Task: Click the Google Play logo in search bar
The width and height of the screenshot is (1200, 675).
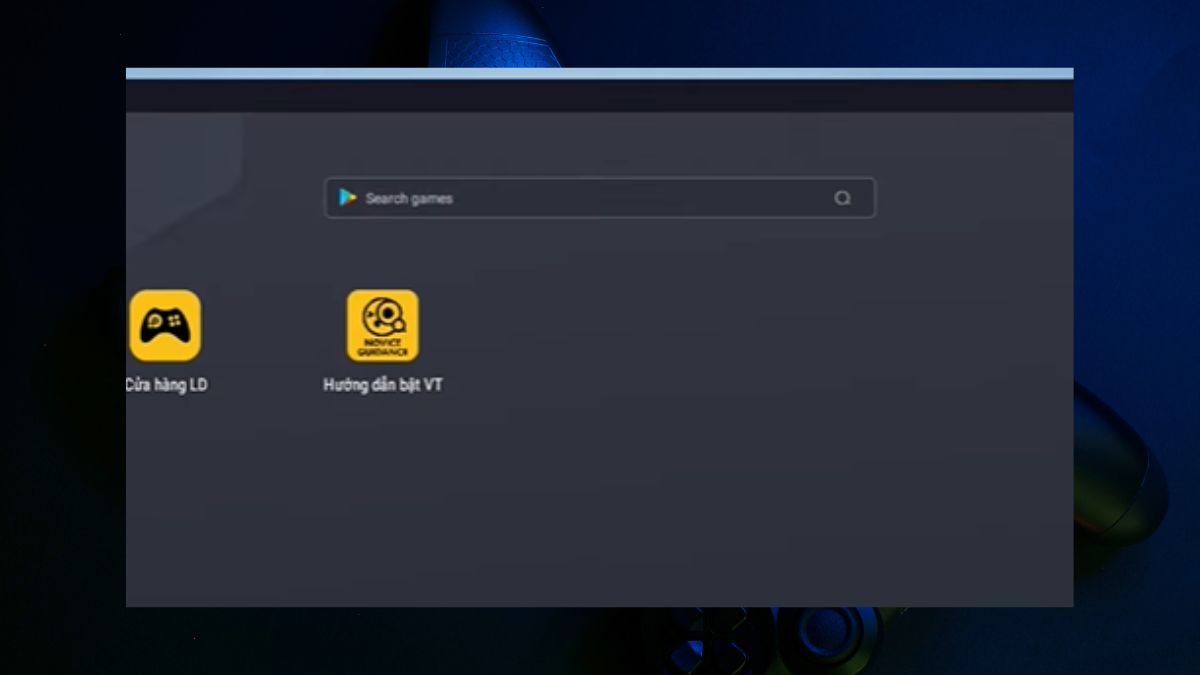Action: click(x=348, y=198)
